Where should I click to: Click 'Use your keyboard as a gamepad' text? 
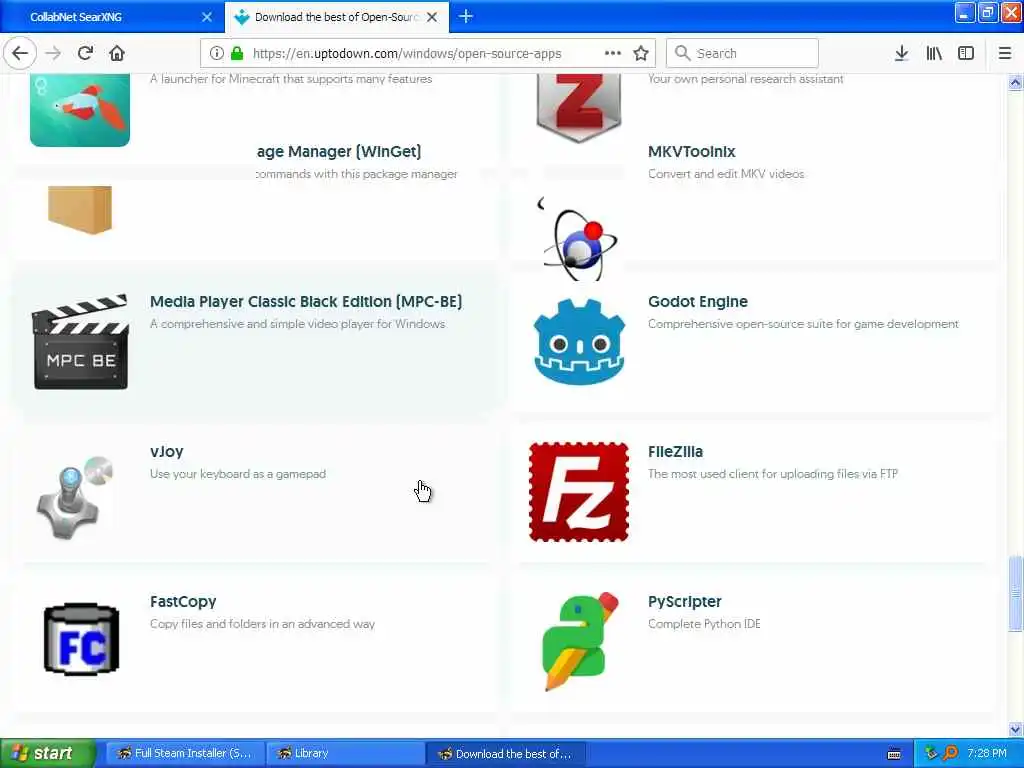pos(238,474)
